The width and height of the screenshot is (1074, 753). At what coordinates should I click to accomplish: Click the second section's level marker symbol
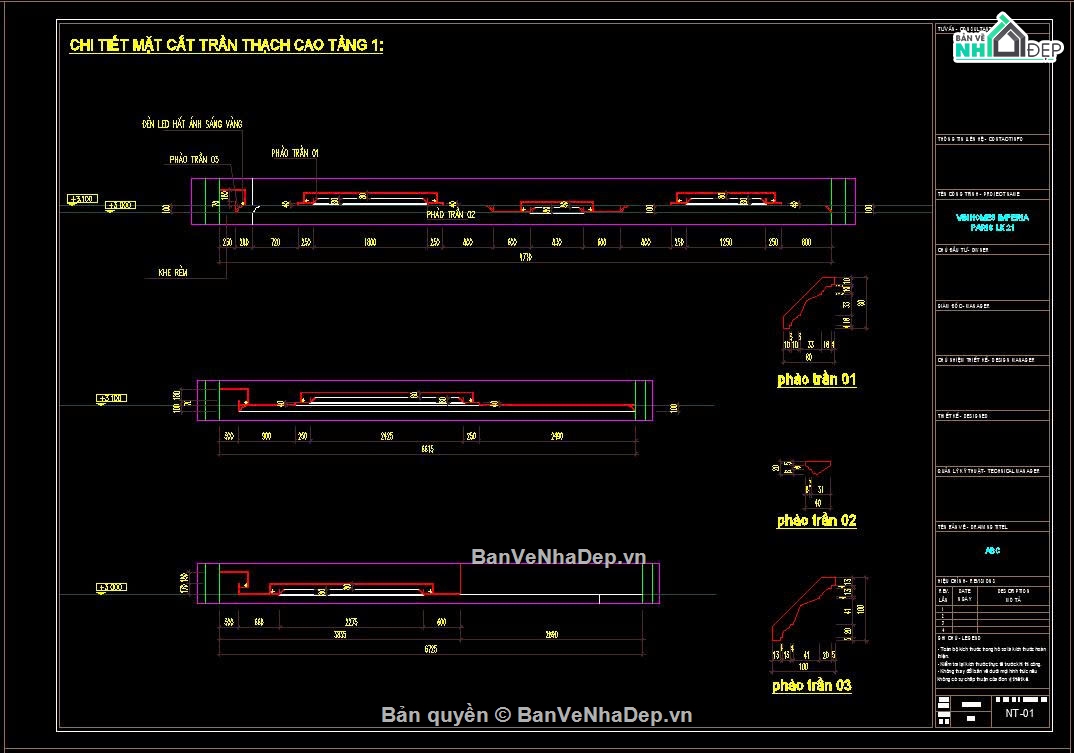pos(112,399)
